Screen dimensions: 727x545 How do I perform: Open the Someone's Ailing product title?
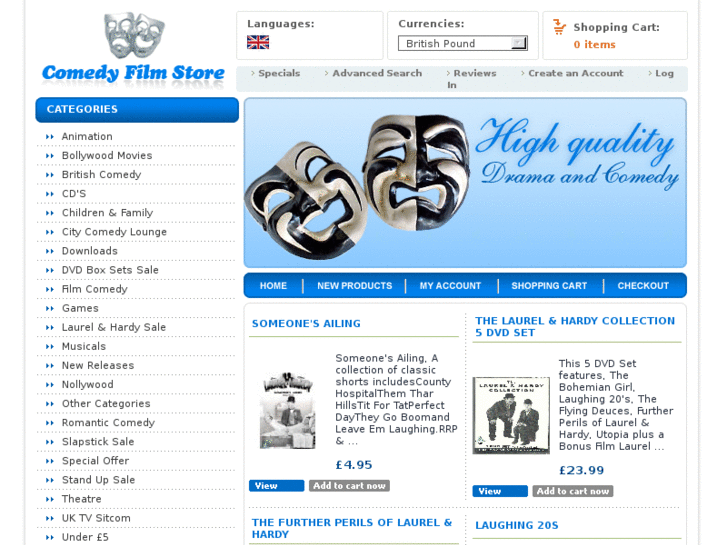coord(306,324)
